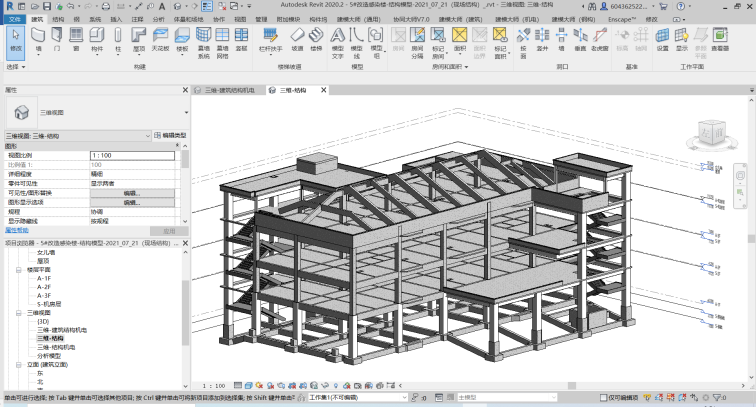The width and height of the screenshot is (756, 407).
Task: Click the ViewCube in the 3D view
Action: 713,132
